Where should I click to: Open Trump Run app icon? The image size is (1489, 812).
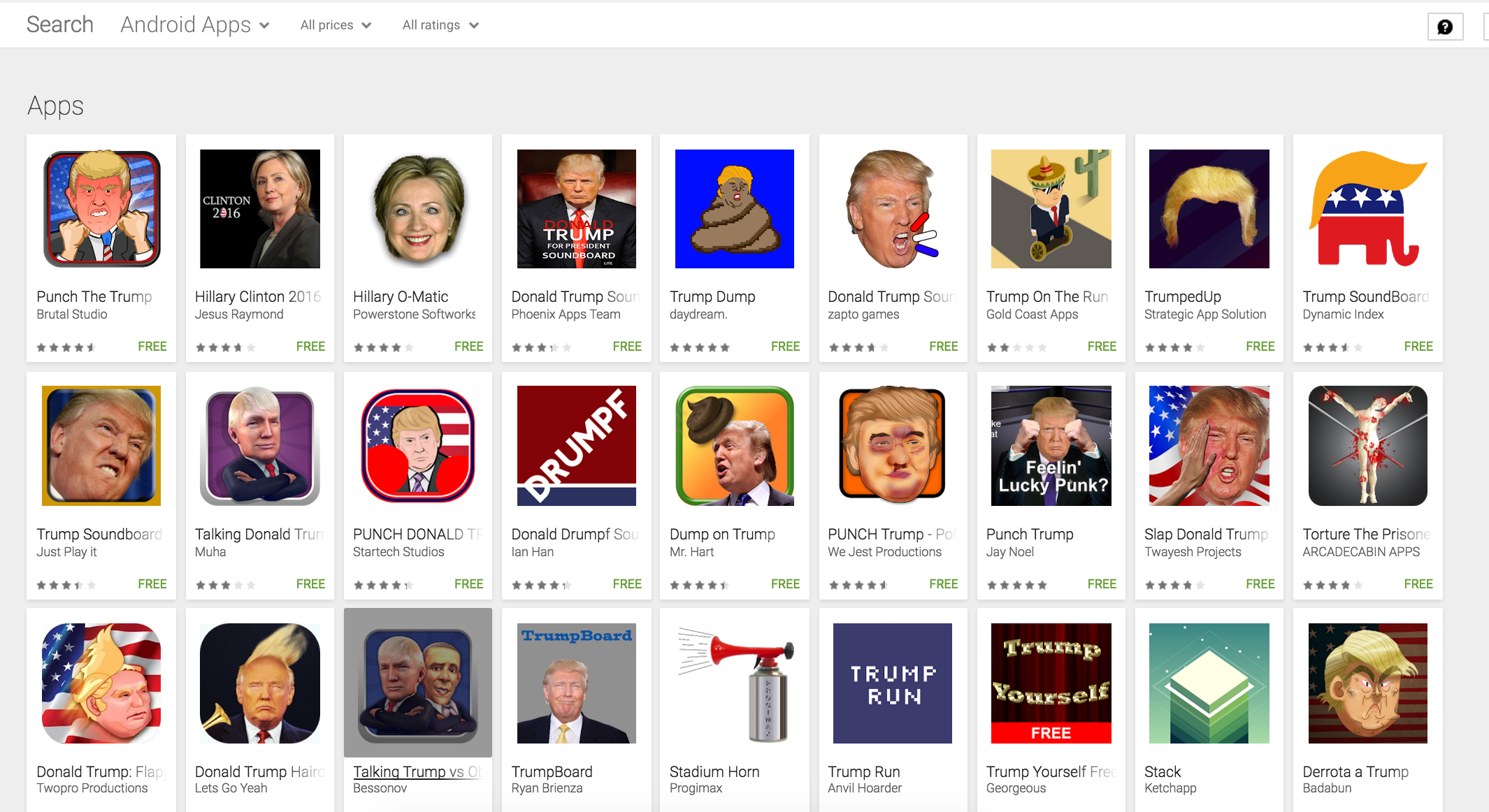tap(893, 683)
